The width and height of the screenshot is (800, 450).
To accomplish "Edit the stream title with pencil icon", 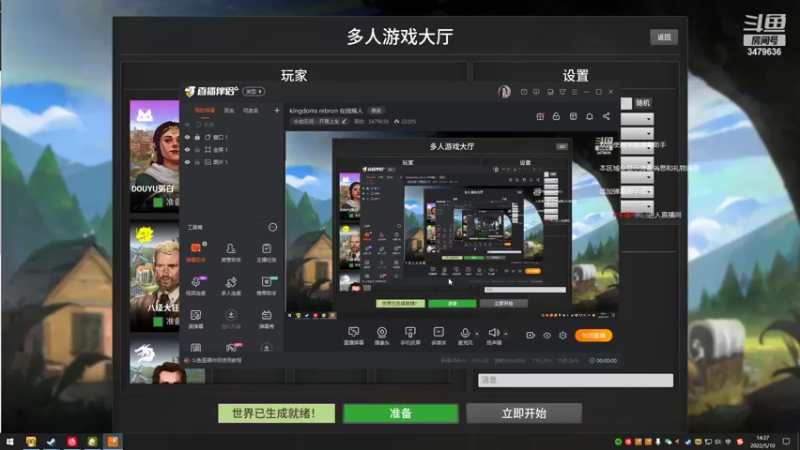I will pyautogui.click(x=344, y=121).
